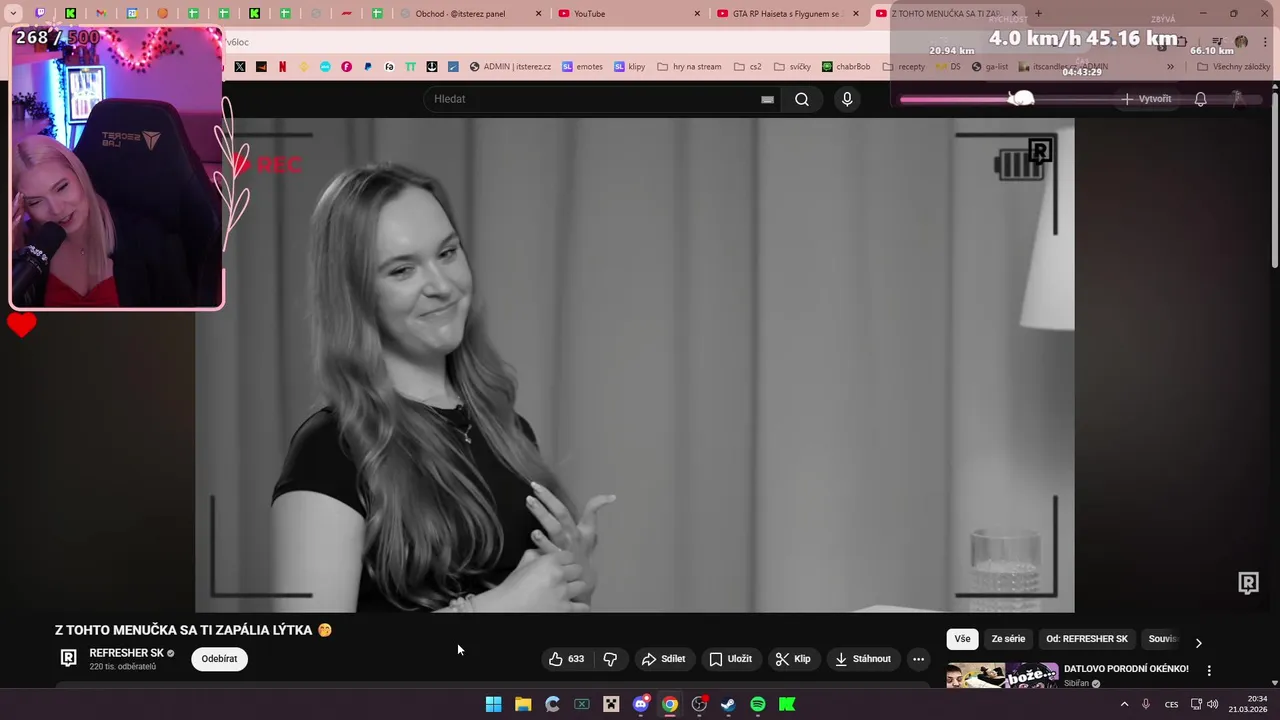Show hidden system tray icons

click(x=1124, y=704)
